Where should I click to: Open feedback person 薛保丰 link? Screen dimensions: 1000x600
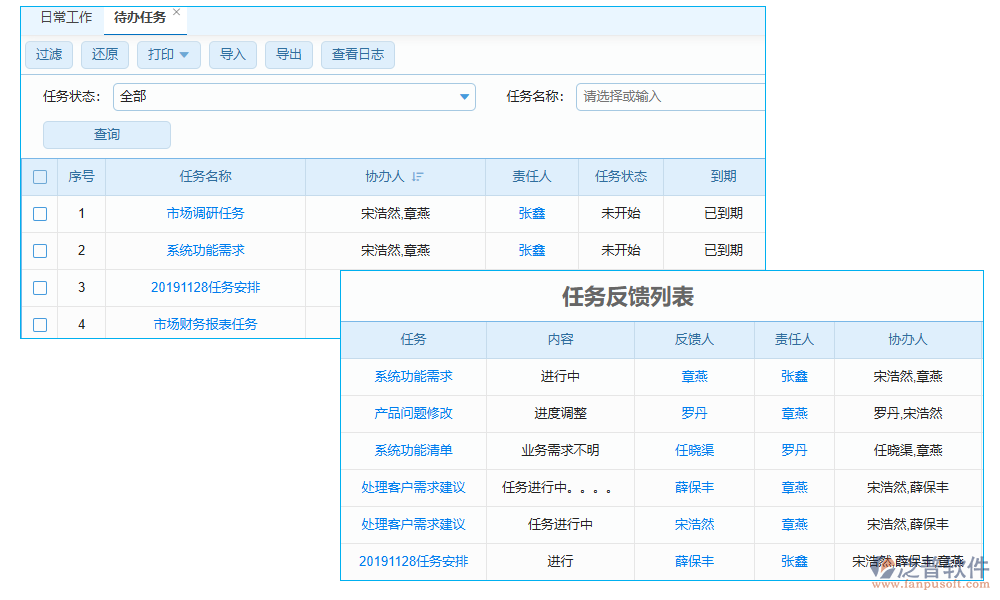coord(694,487)
